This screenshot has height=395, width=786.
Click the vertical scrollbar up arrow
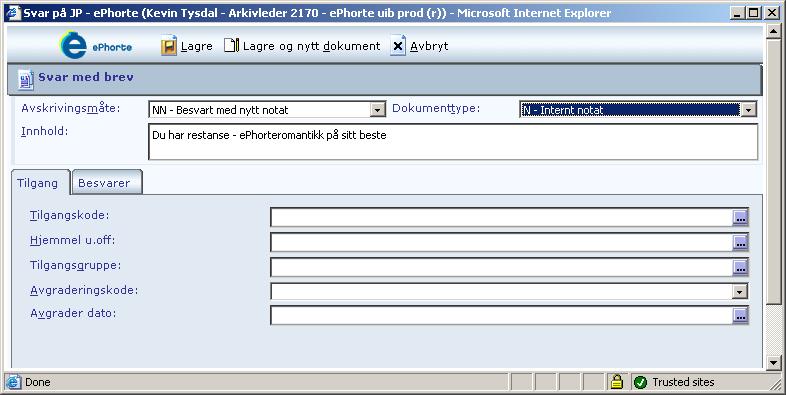(773, 31)
